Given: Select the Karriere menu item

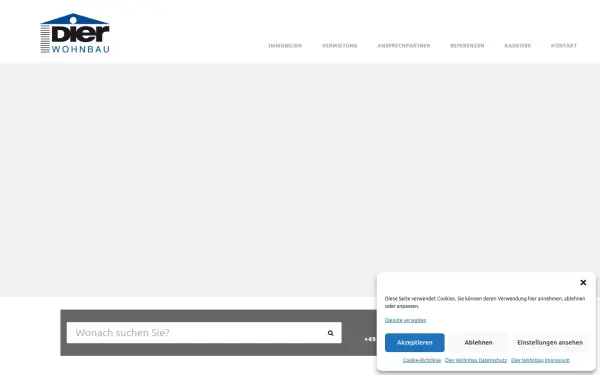Looking at the screenshot, I should point(518,46).
